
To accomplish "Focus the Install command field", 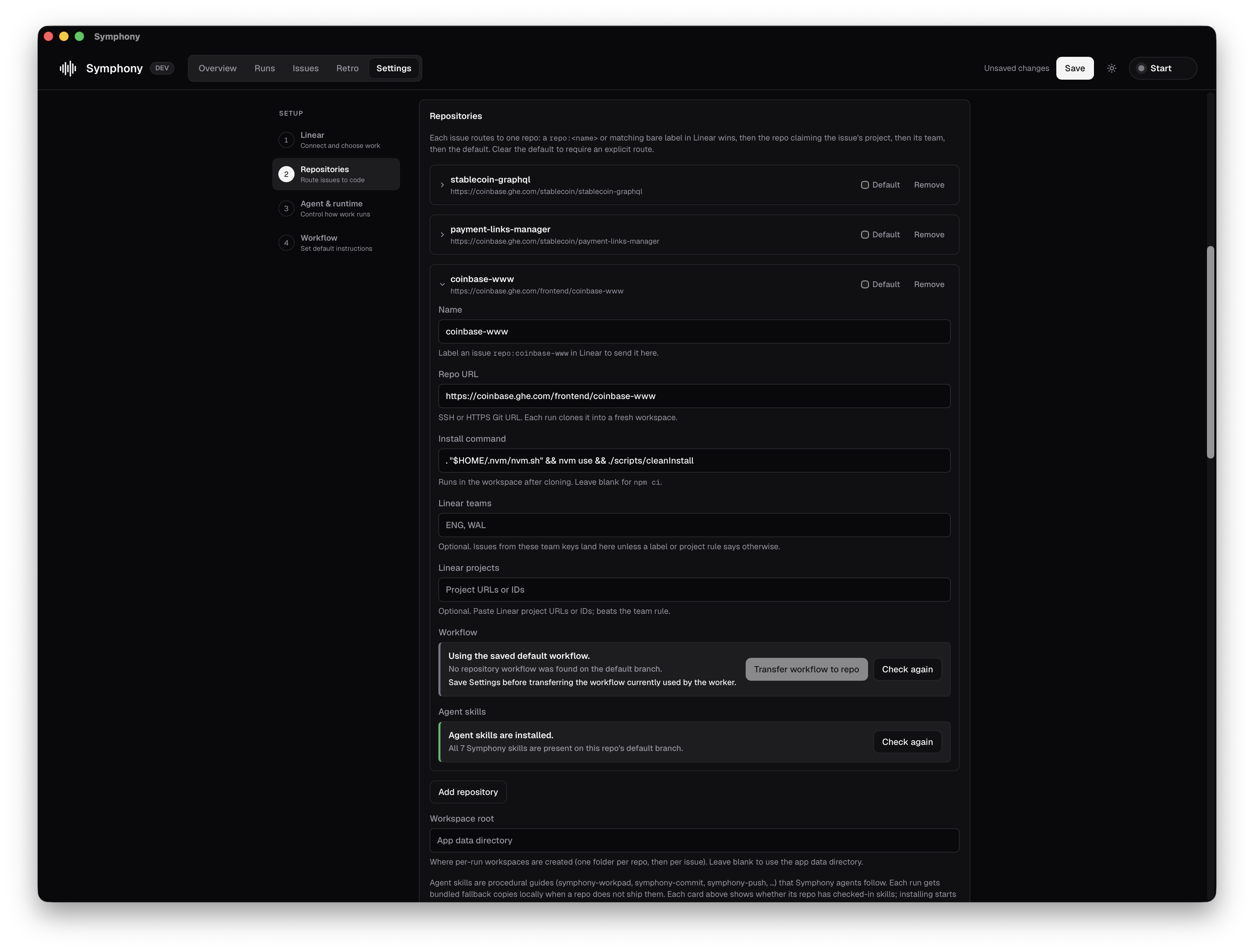I will pos(694,461).
